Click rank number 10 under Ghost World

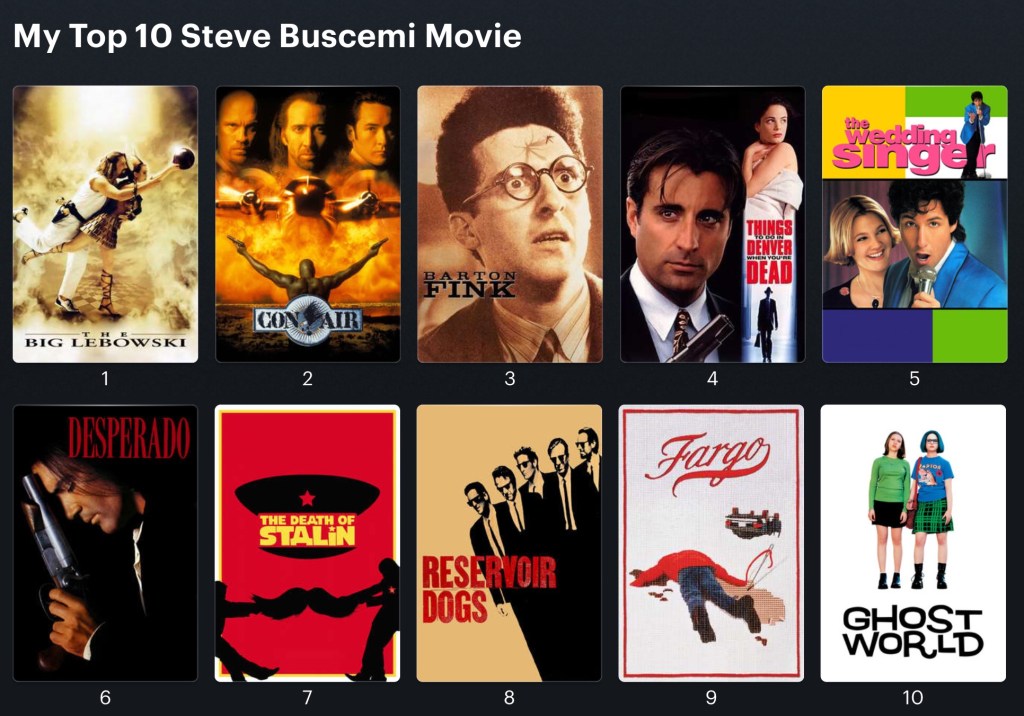(x=913, y=698)
